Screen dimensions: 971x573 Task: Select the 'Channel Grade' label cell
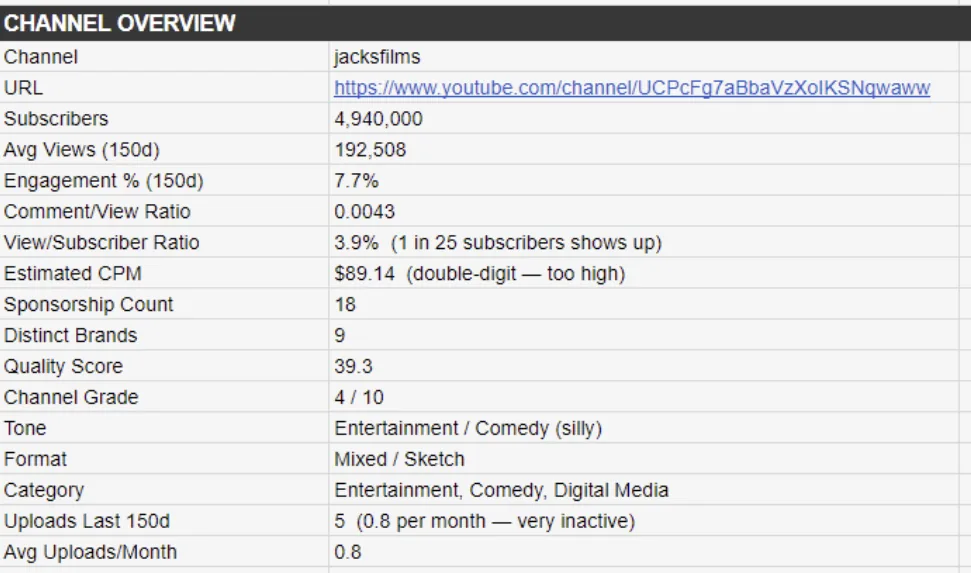coord(164,397)
